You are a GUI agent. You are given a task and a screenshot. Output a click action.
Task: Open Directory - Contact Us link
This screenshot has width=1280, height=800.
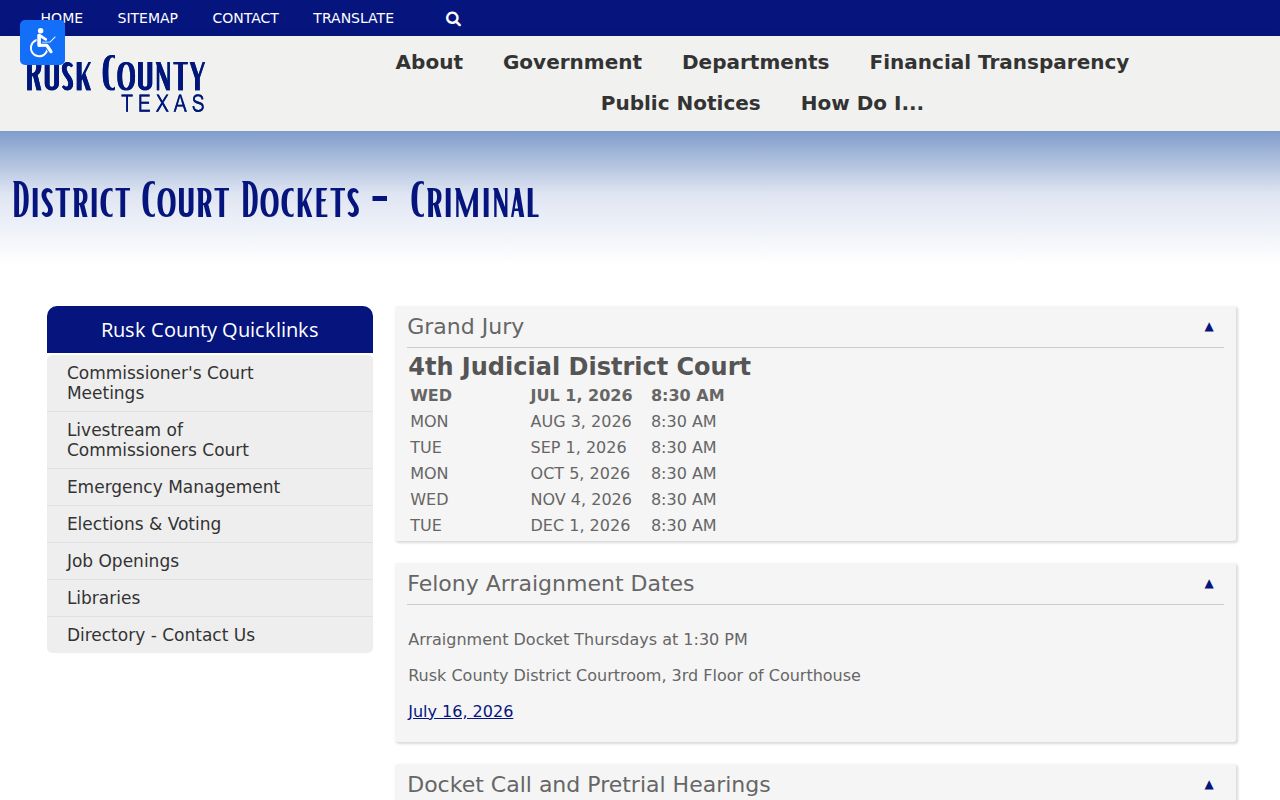click(210, 635)
